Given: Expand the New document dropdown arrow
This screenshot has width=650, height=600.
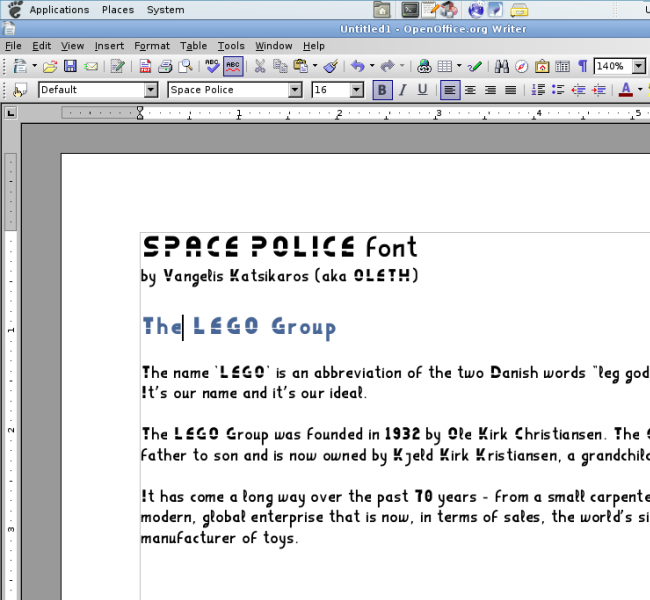Looking at the screenshot, I should click(x=34, y=66).
